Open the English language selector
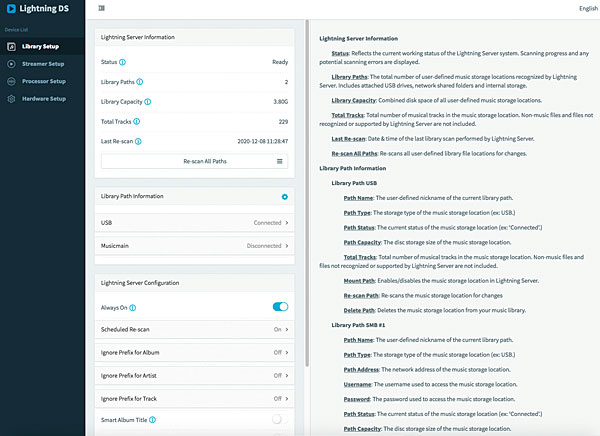Viewport: 600px width, 436px height. point(588,8)
